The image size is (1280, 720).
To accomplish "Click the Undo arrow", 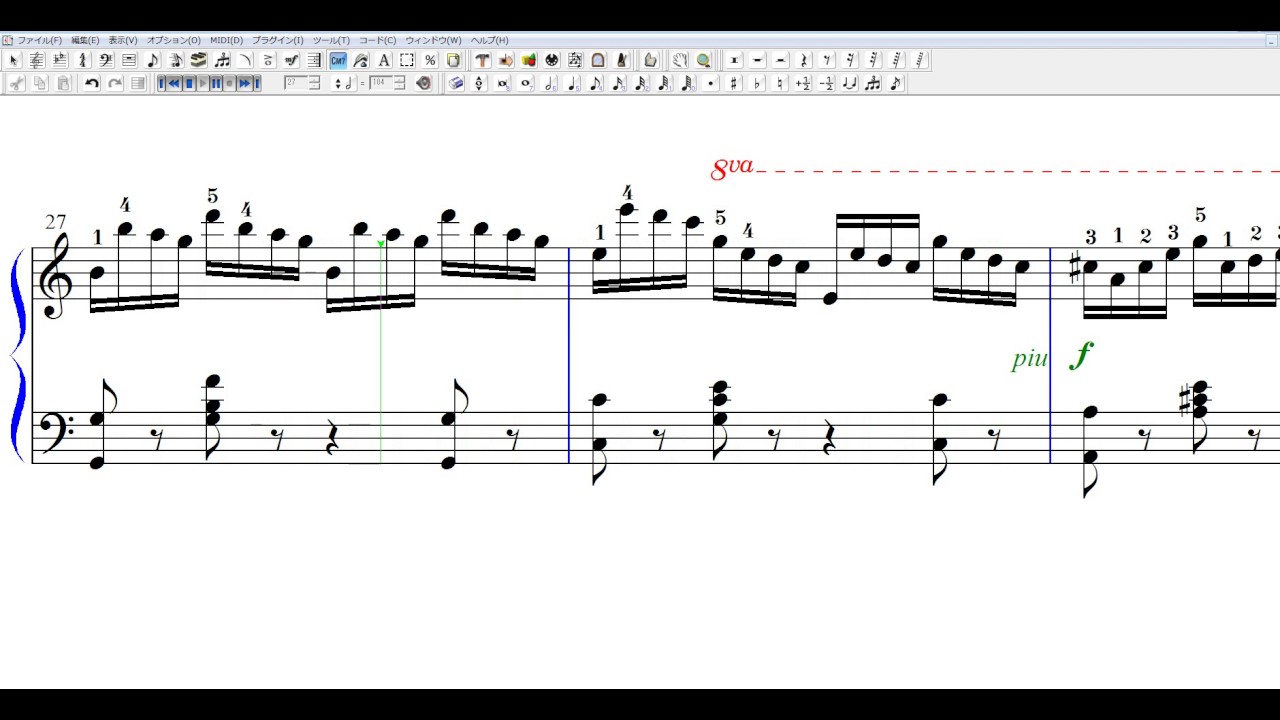I will 91,83.
